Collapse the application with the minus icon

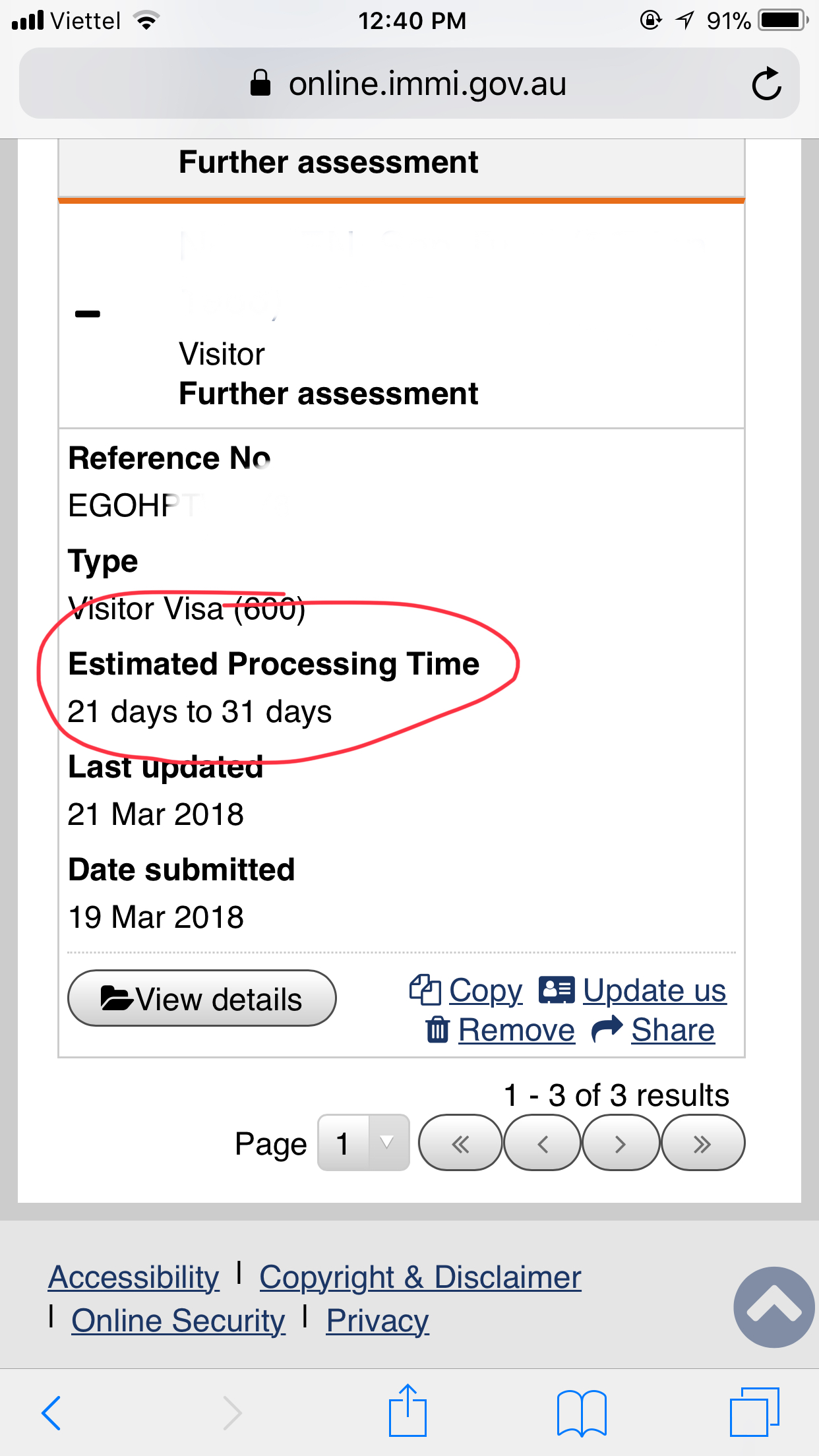tap(88, 314)
